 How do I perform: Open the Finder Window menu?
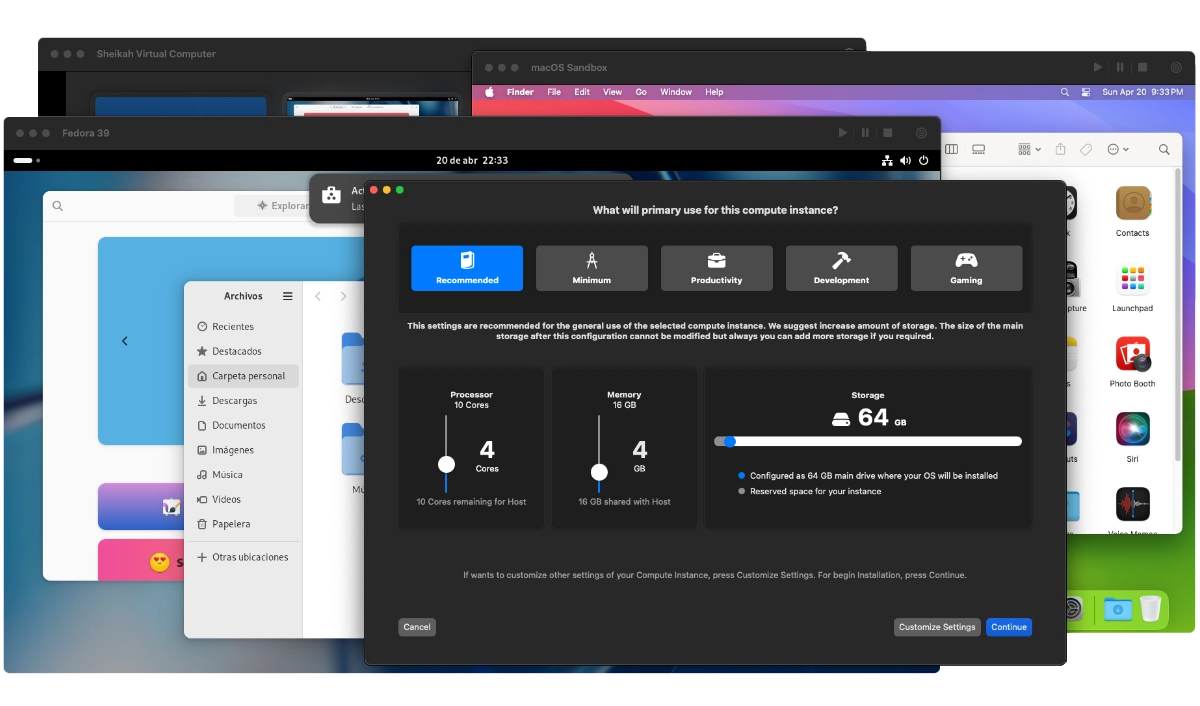point(676,92)
